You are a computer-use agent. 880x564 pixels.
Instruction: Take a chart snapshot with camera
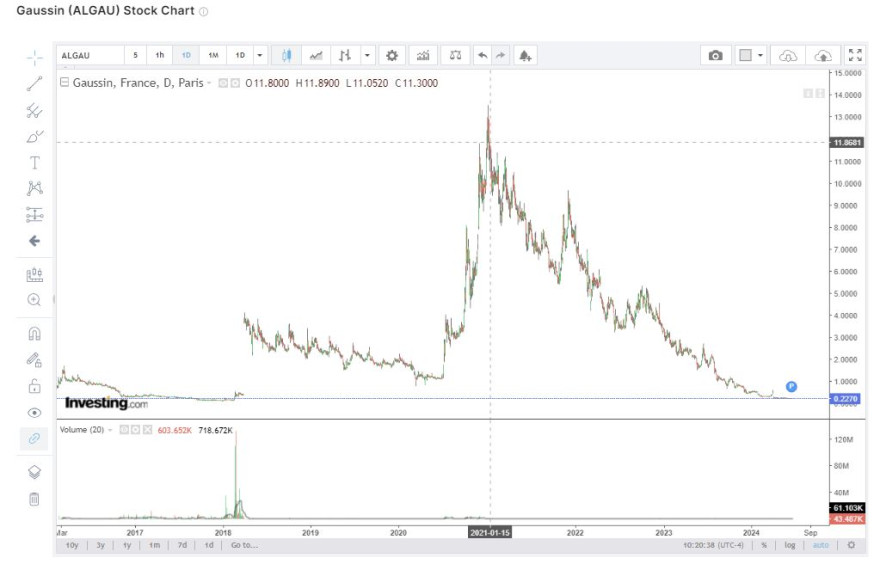pyautogui.click(x=715, y=56)
